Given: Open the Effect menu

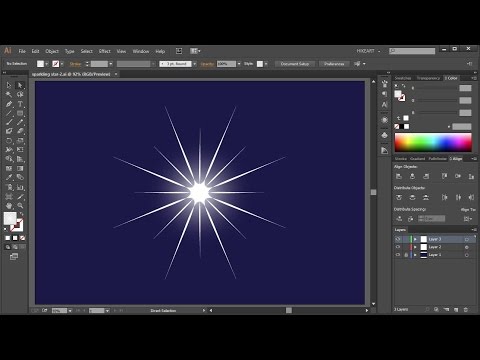Looking at the screenshot, I should coord(105,51).
